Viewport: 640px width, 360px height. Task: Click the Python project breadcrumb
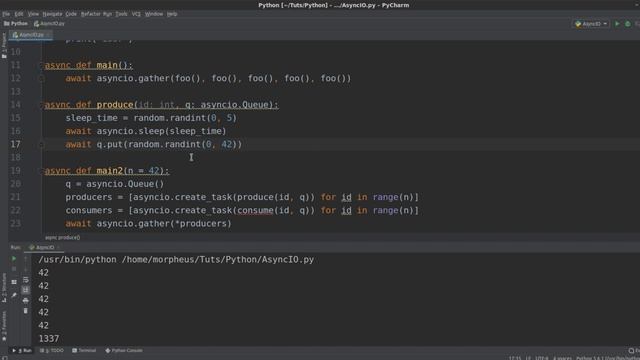click(16, 24)
